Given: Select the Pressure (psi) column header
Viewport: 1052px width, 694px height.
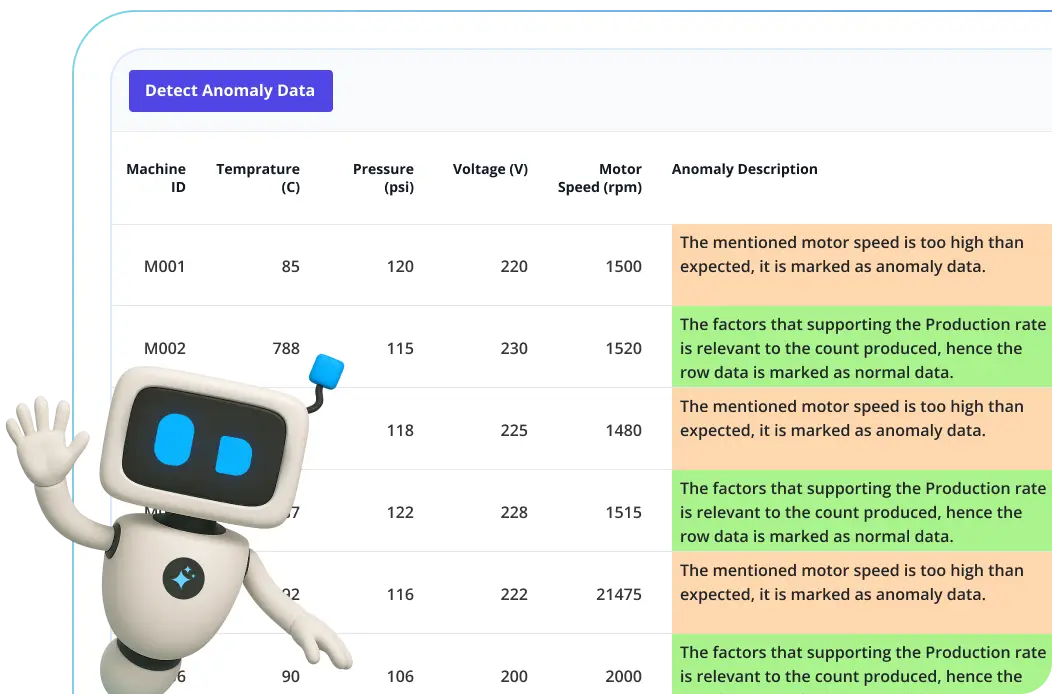Looking at the screenshot, I should point(383,178).
